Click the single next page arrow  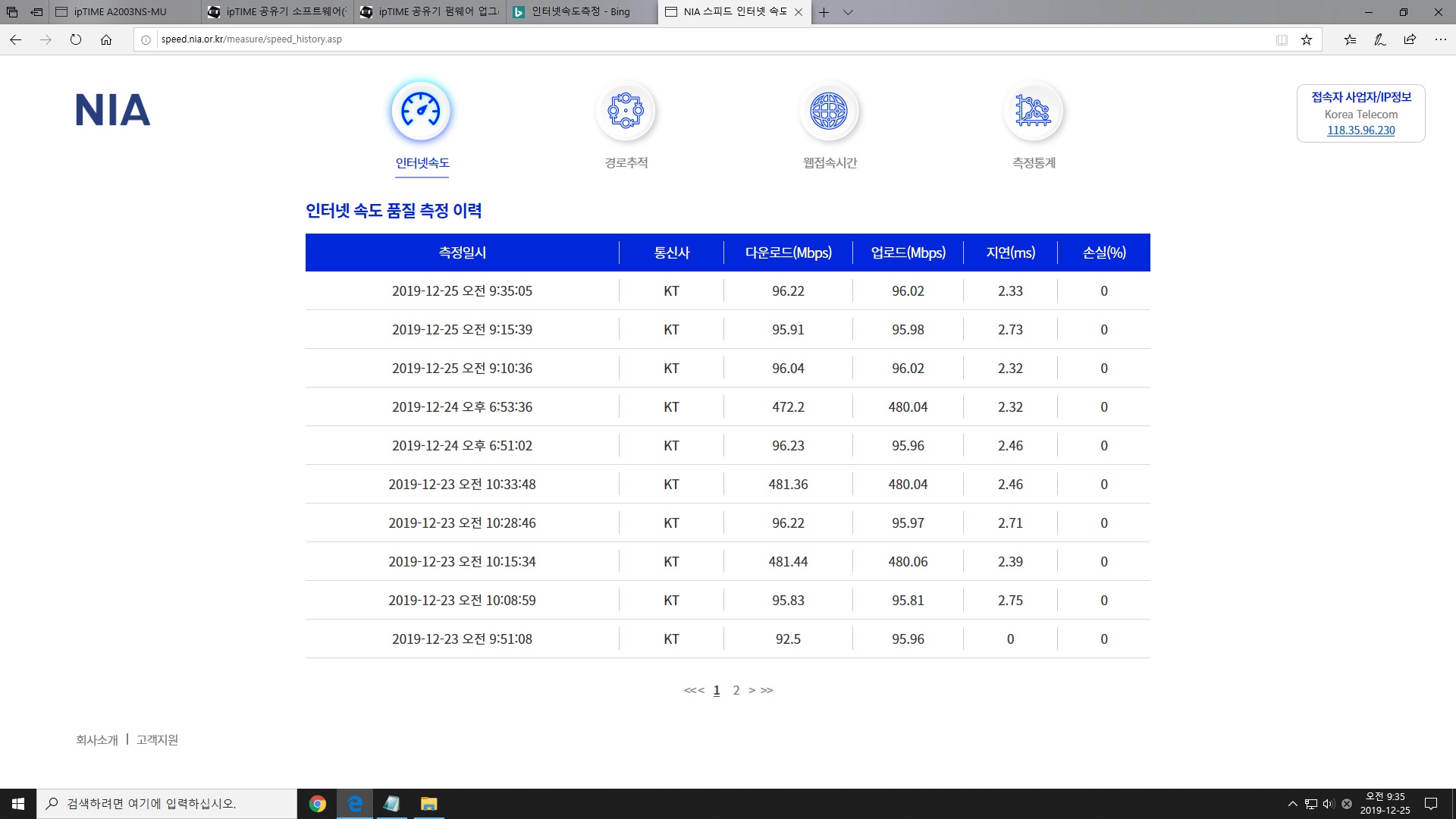click(752, 690)
